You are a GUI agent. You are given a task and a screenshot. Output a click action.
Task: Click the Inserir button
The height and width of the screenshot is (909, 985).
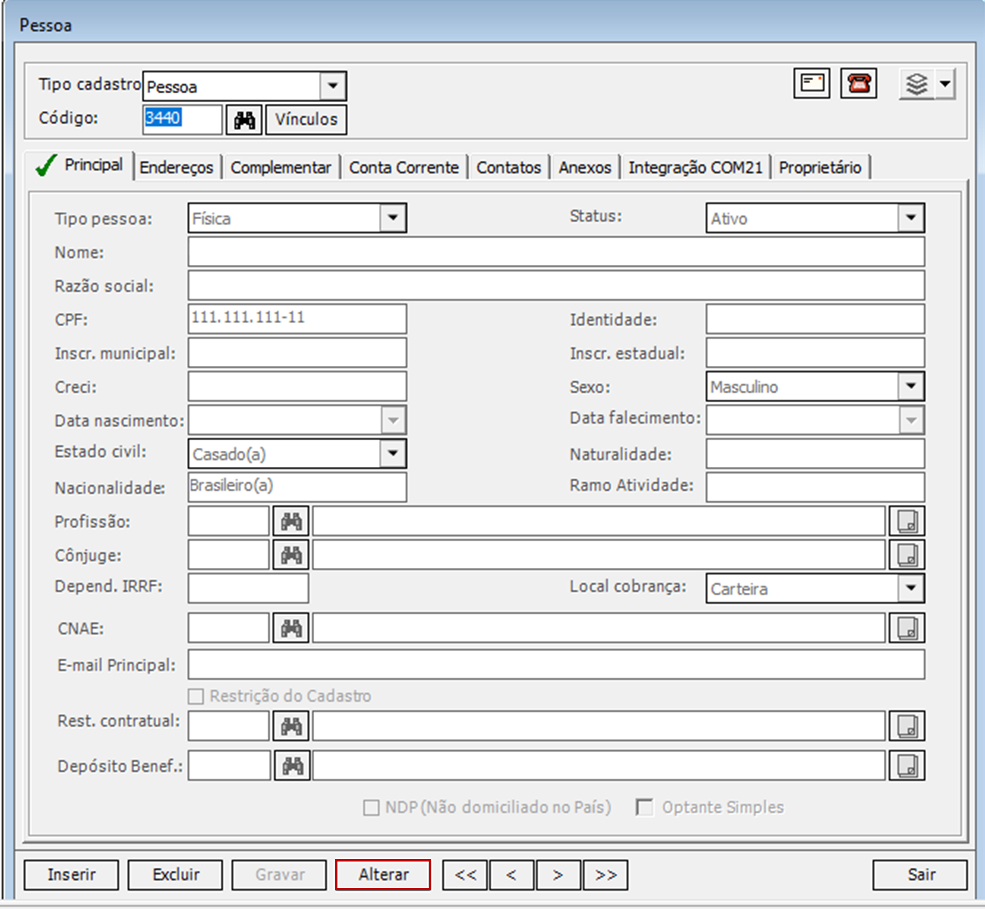(71, 875)
